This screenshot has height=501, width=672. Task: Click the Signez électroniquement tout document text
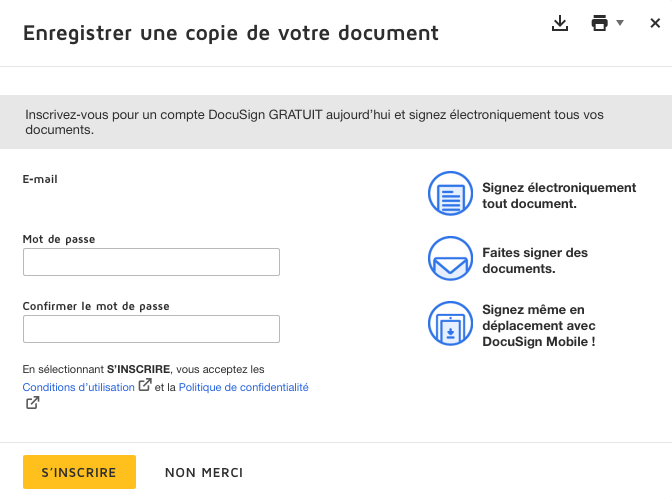coord(558,195)
